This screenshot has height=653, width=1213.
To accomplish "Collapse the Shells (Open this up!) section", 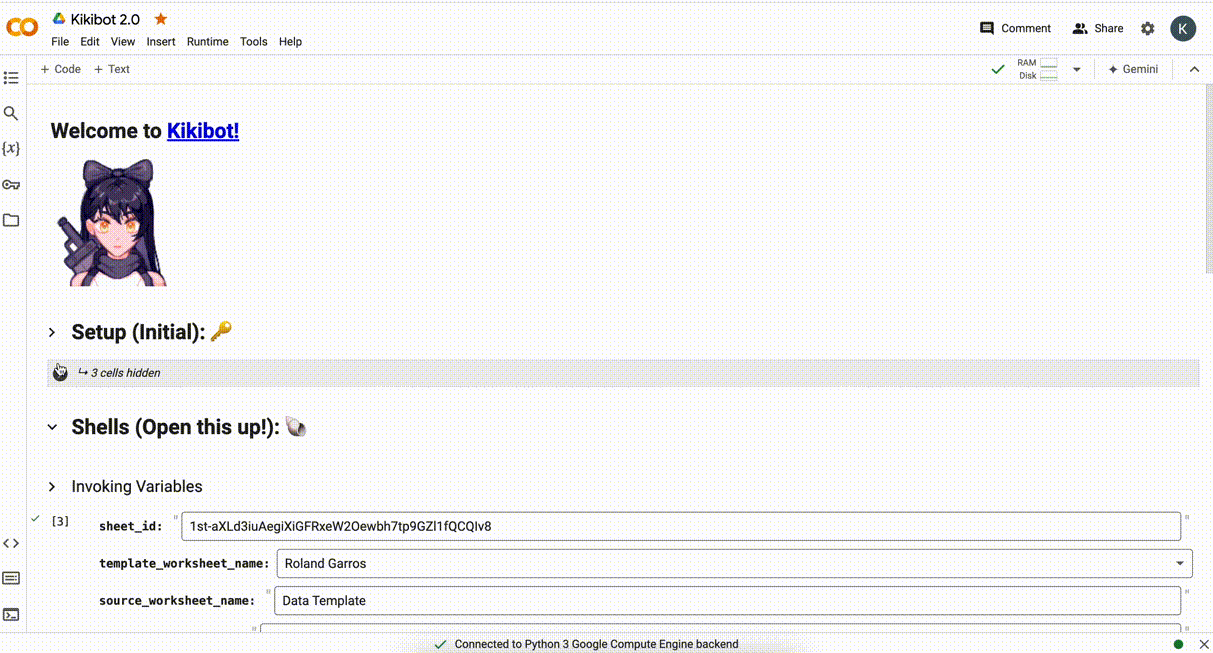I will (x=52, y=427).
